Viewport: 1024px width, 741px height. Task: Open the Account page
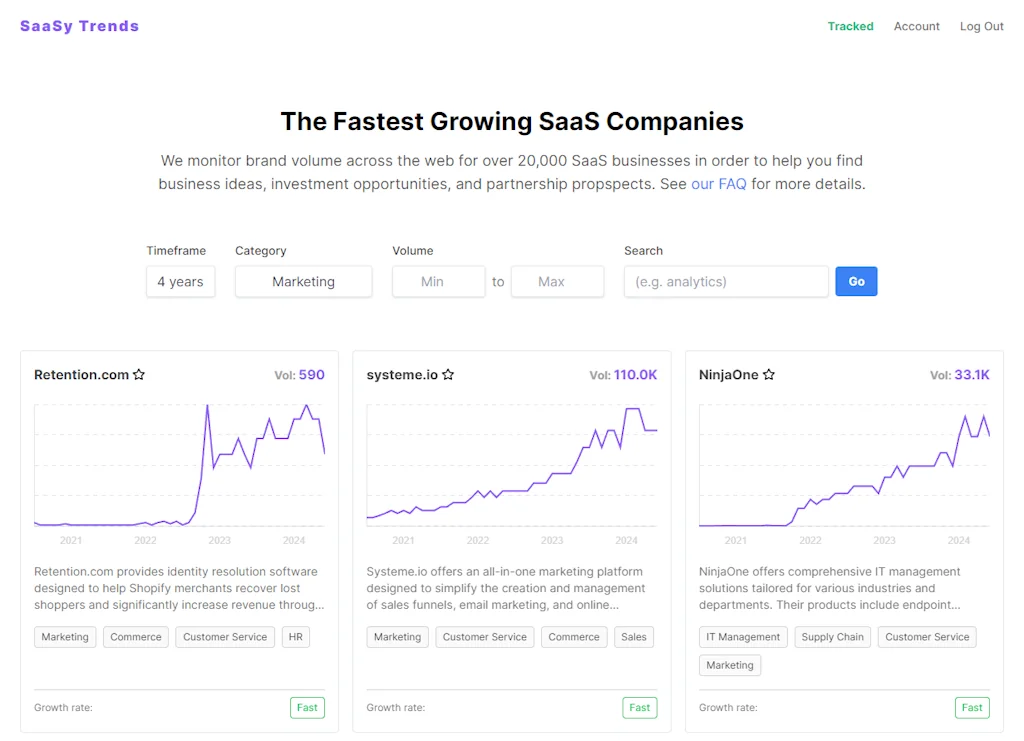(916, 26)
